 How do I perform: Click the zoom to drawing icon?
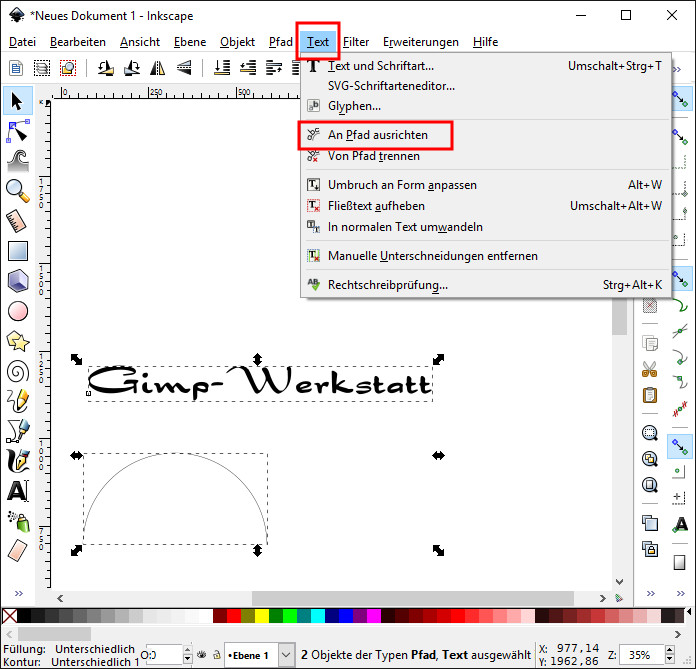(650, 459)
